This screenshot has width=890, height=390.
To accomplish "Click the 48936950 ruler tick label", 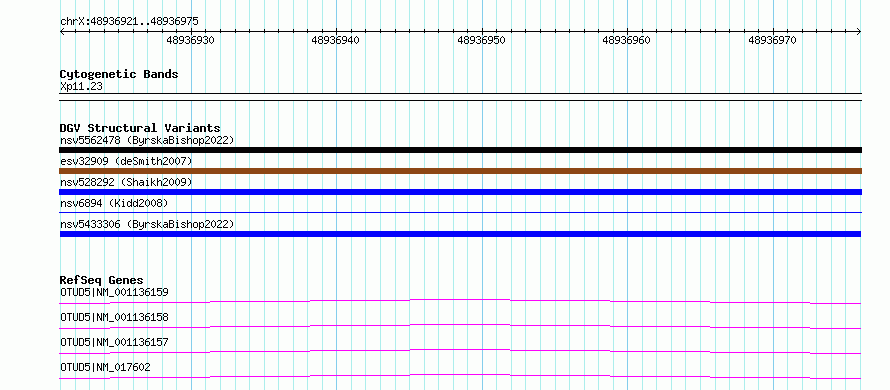I will click(482, 40).
